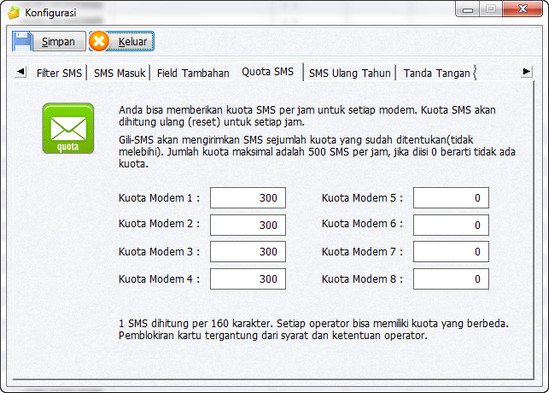
Task: Click into the Kuota Modem 4 field
Action: point(248,279)
